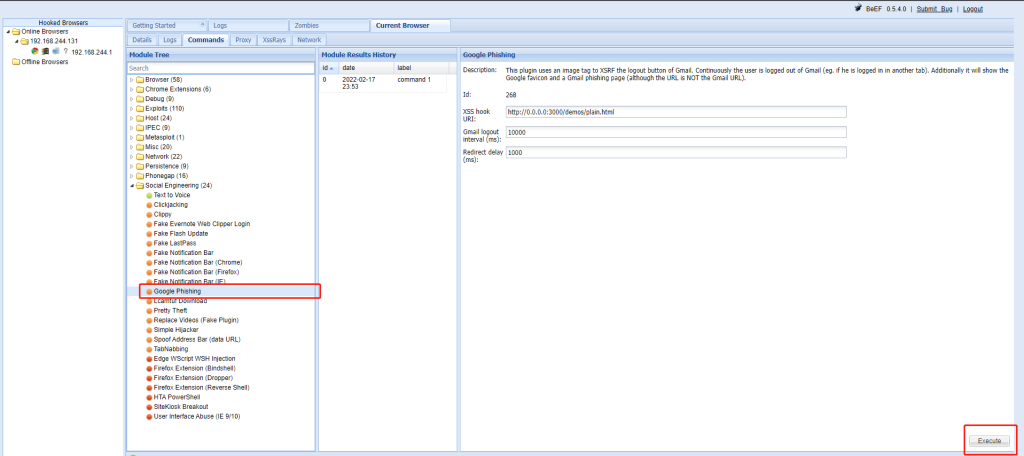The width and height of the screenshot is (1024, 456).
Task: Click the orange dot beside Clippy module
Action: pos(149,214)
